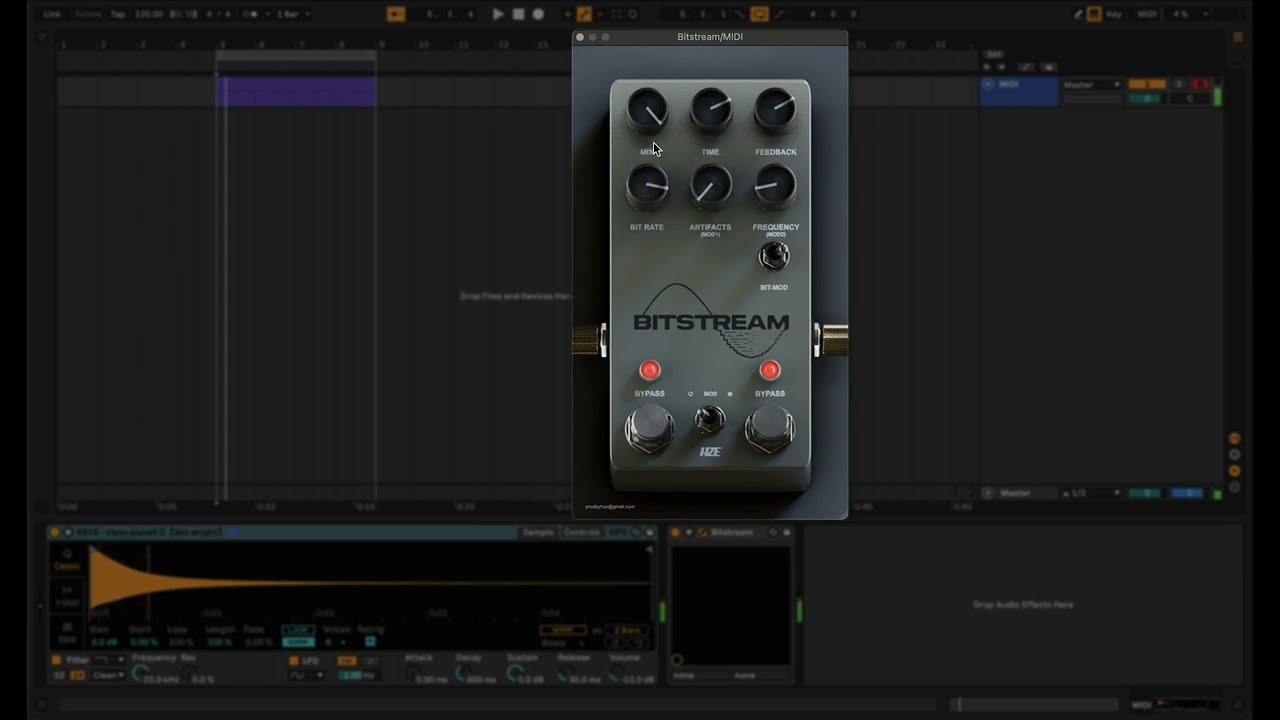Flip the MOD toggle switch between the footswitches
The width and height of the screenshot is (1280, 720).
point(710,419)
